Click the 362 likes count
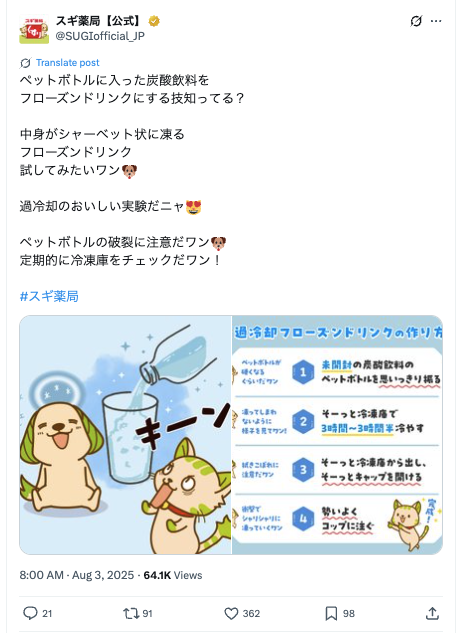The height and width of the screenshot is (633, 469). 251,614
